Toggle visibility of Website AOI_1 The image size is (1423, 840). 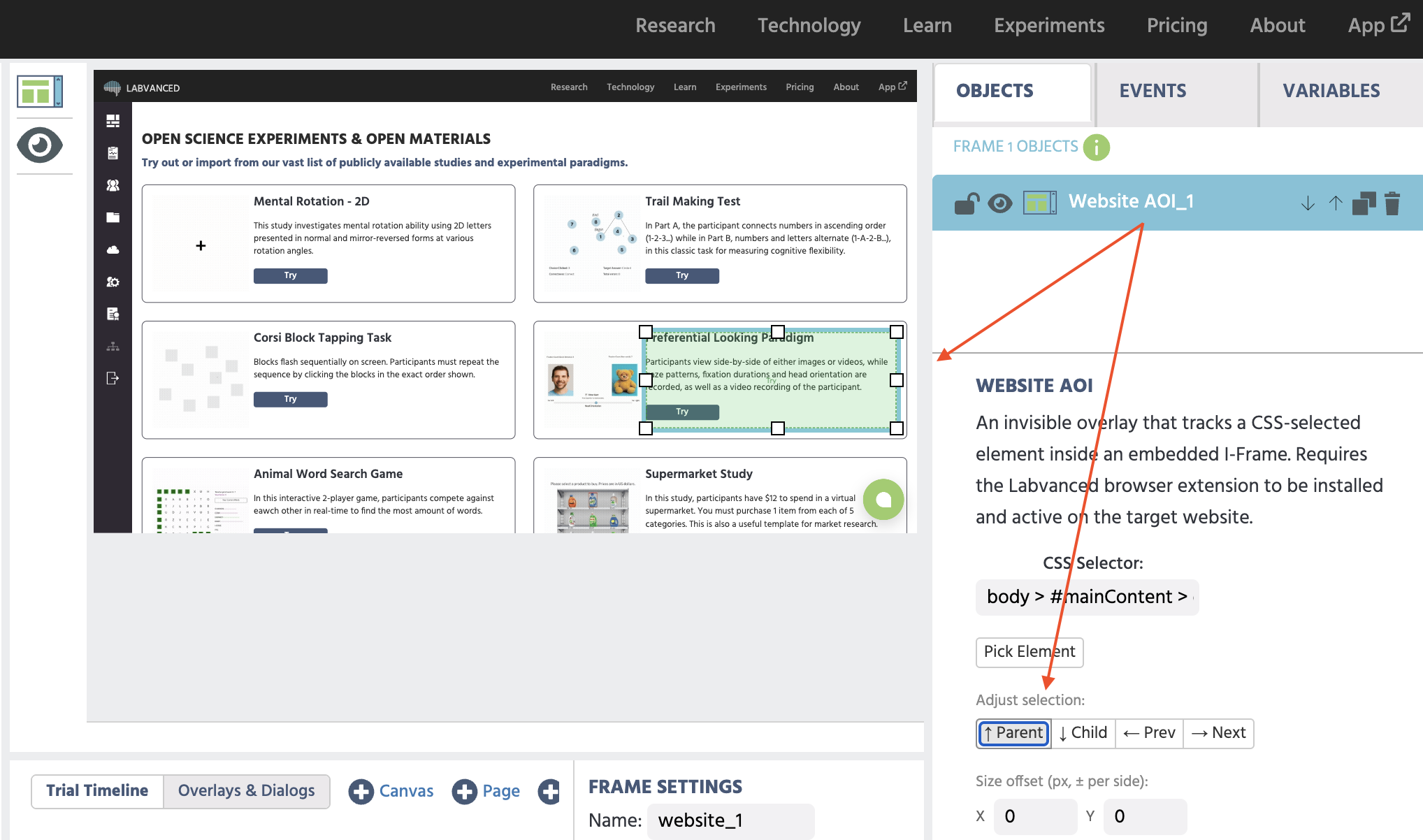pos(1000,203)
